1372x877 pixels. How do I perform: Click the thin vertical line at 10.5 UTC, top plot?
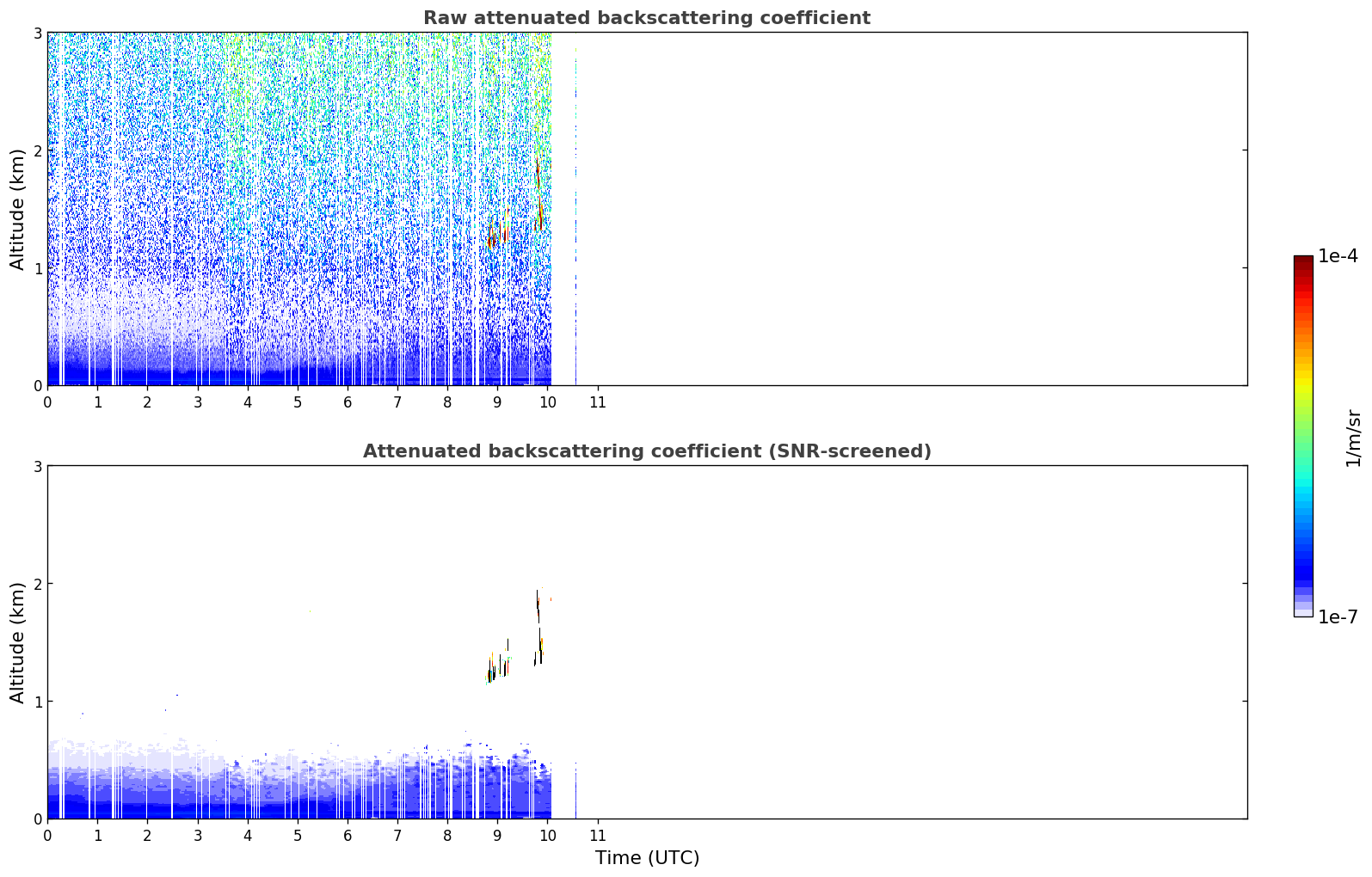coord(575,215)
